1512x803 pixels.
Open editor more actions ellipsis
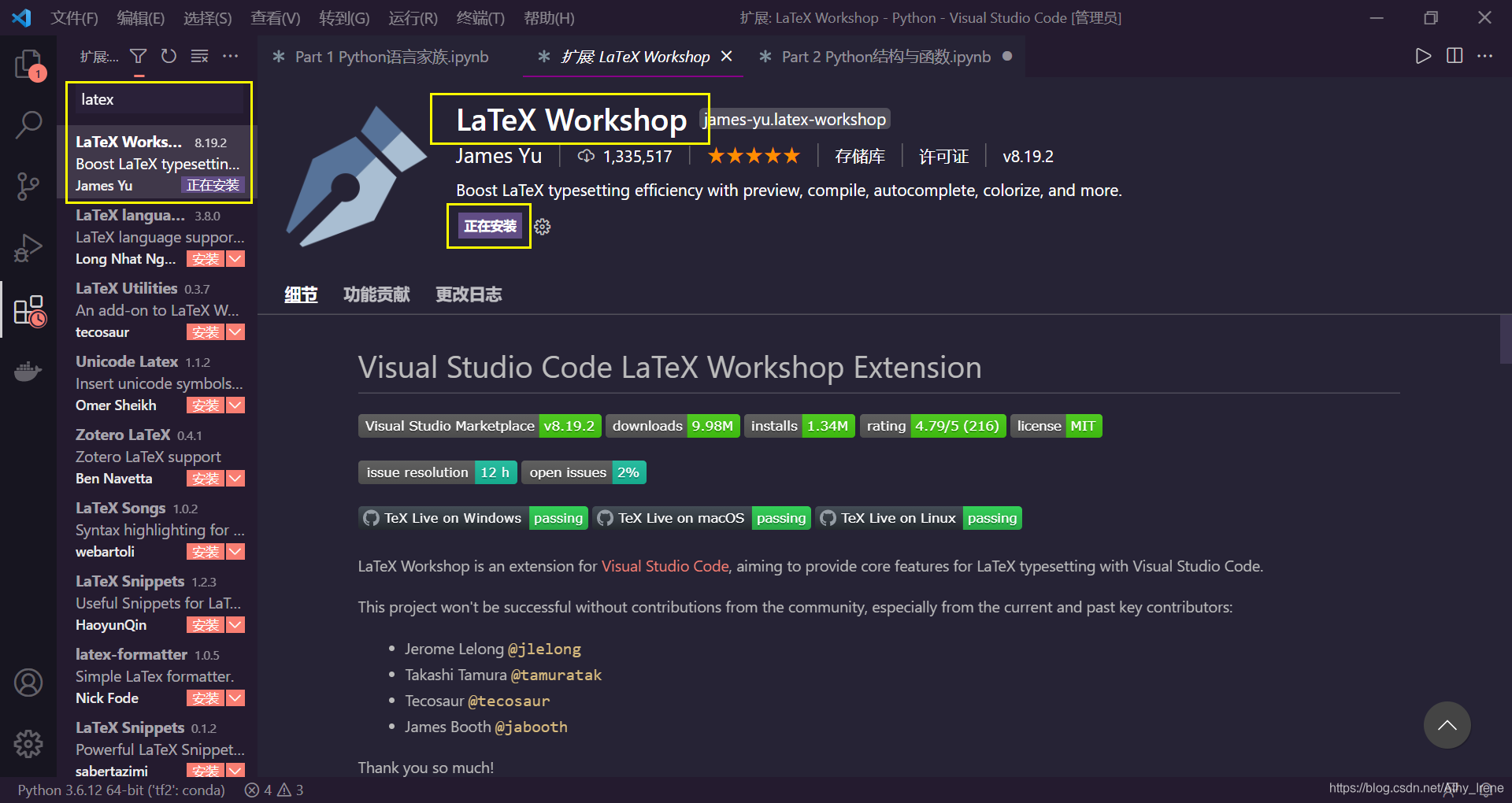click(1485, 56)
